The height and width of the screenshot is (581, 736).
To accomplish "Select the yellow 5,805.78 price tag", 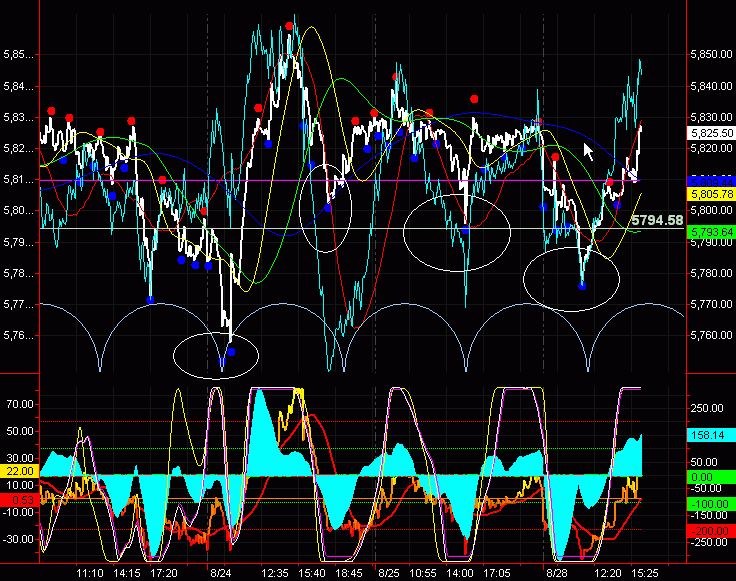I will [711, 194].
